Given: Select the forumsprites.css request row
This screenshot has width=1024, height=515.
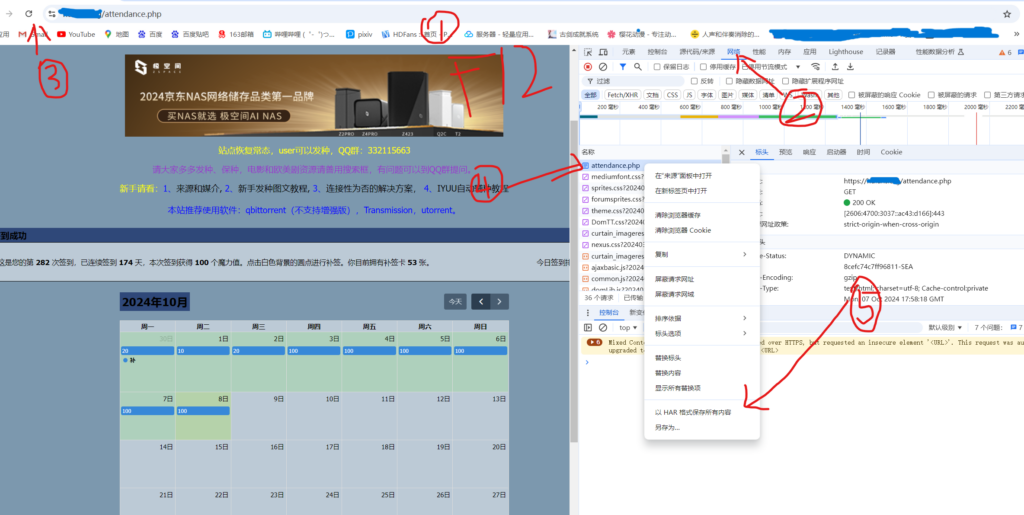Looking at the screenshot, I should click(613, 199).
